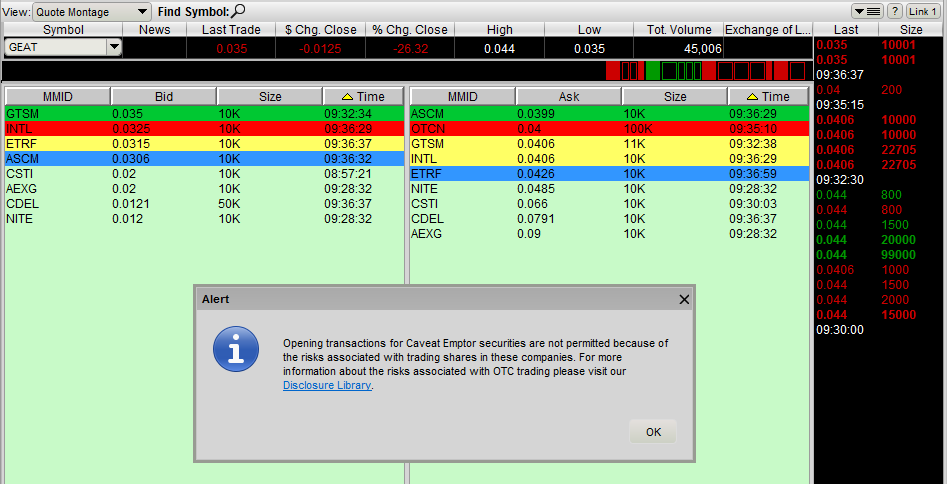Click the Symbol column header
947x484 pixels.
[x=63, y=30]
